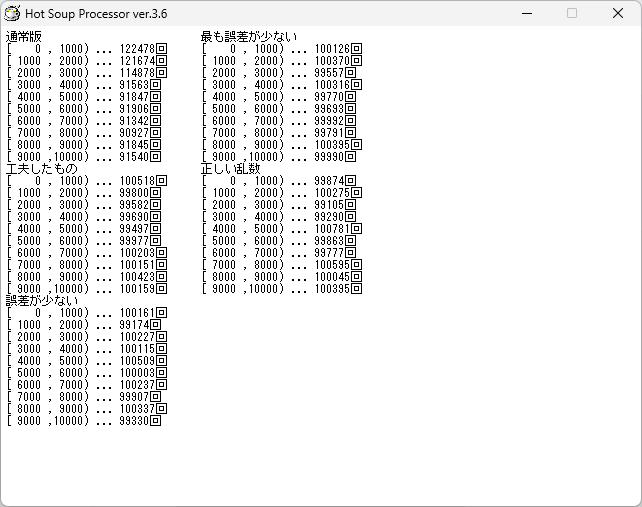Click the value 99330

(134, 421)
